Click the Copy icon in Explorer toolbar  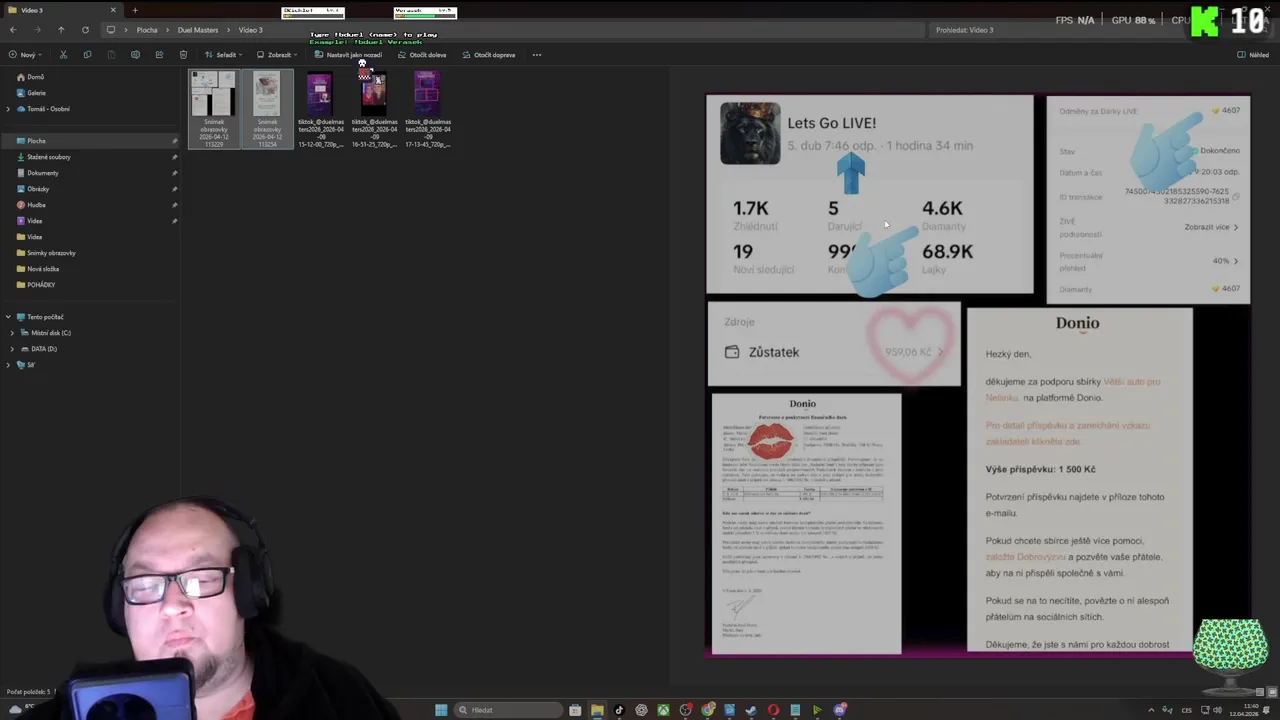tap(87, 55)
